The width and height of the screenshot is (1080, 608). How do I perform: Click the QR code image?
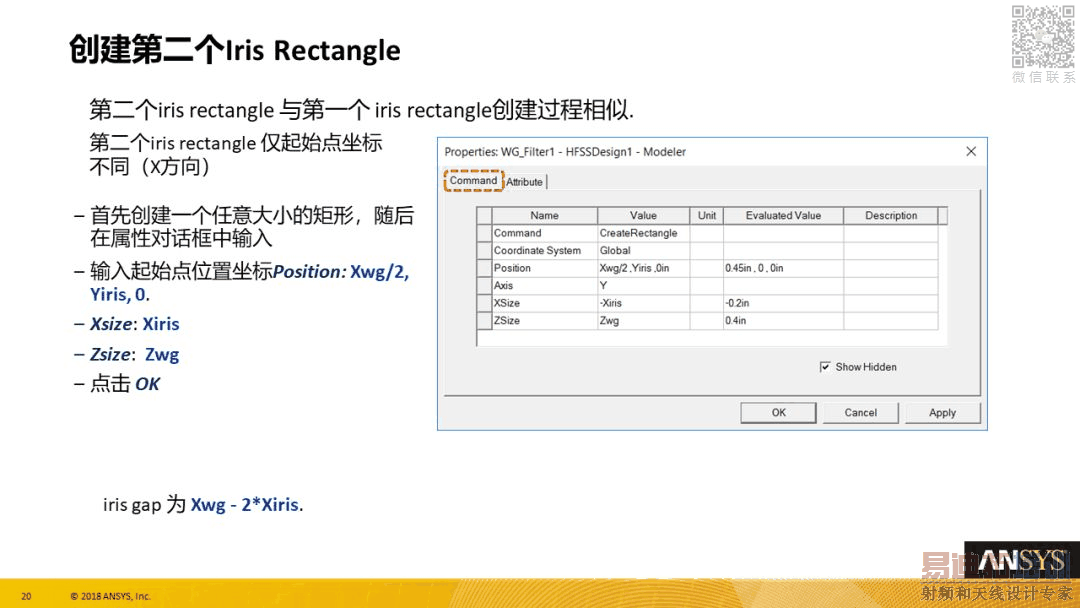point(1042,36)
